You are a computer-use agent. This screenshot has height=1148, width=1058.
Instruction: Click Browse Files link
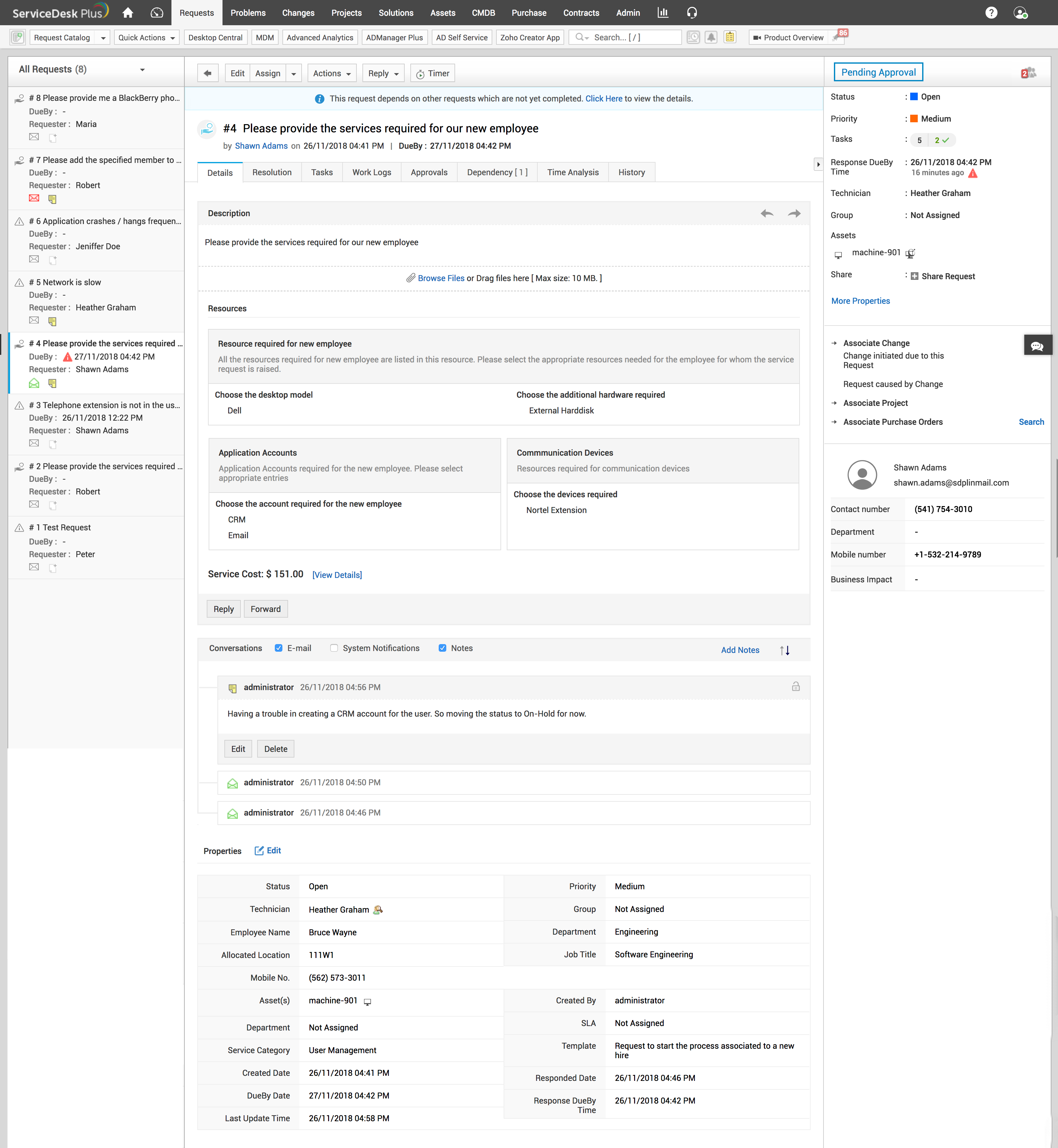[x=441, y=278]
